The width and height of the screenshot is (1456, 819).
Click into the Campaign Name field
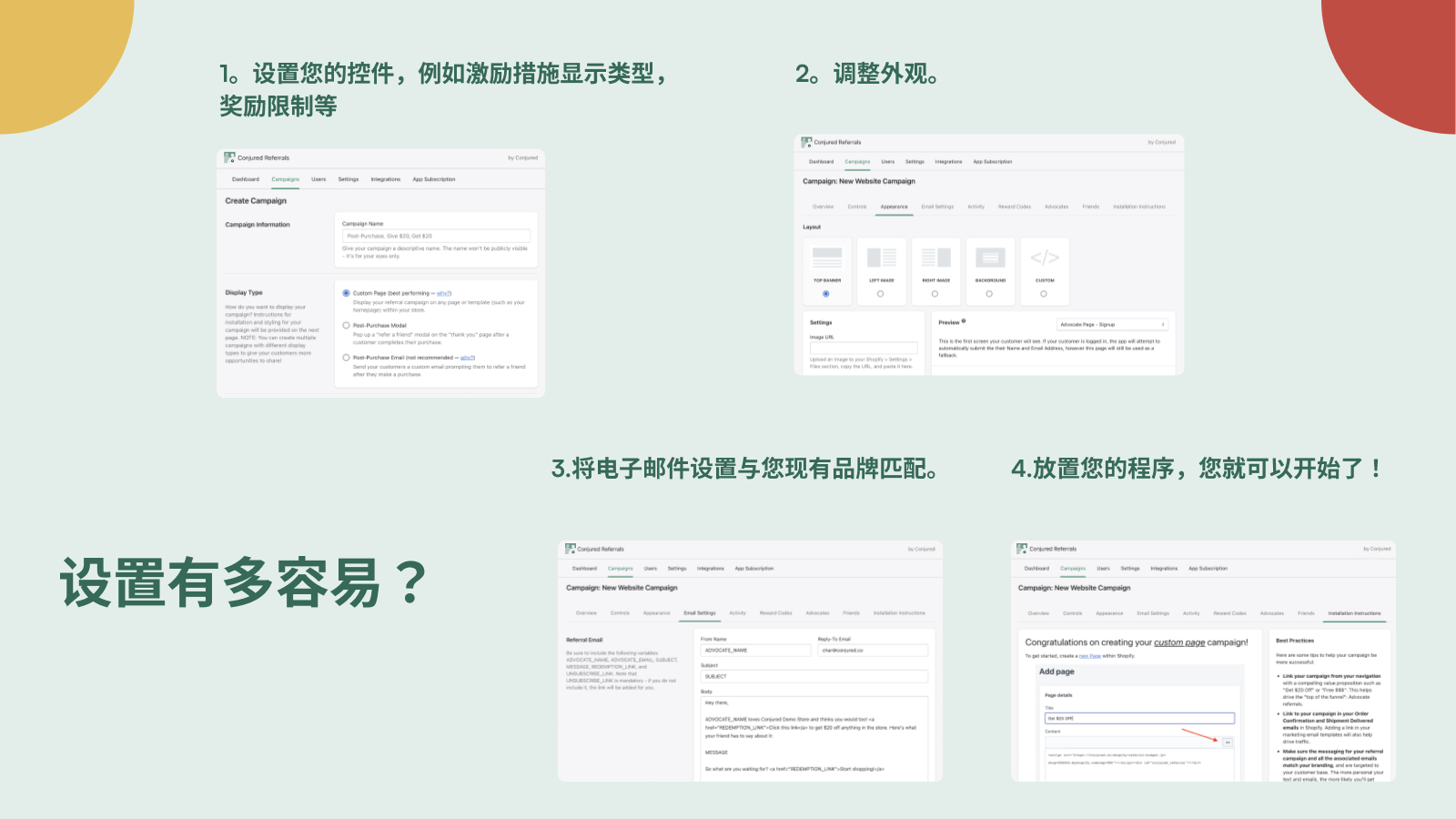tap(436, 236)
